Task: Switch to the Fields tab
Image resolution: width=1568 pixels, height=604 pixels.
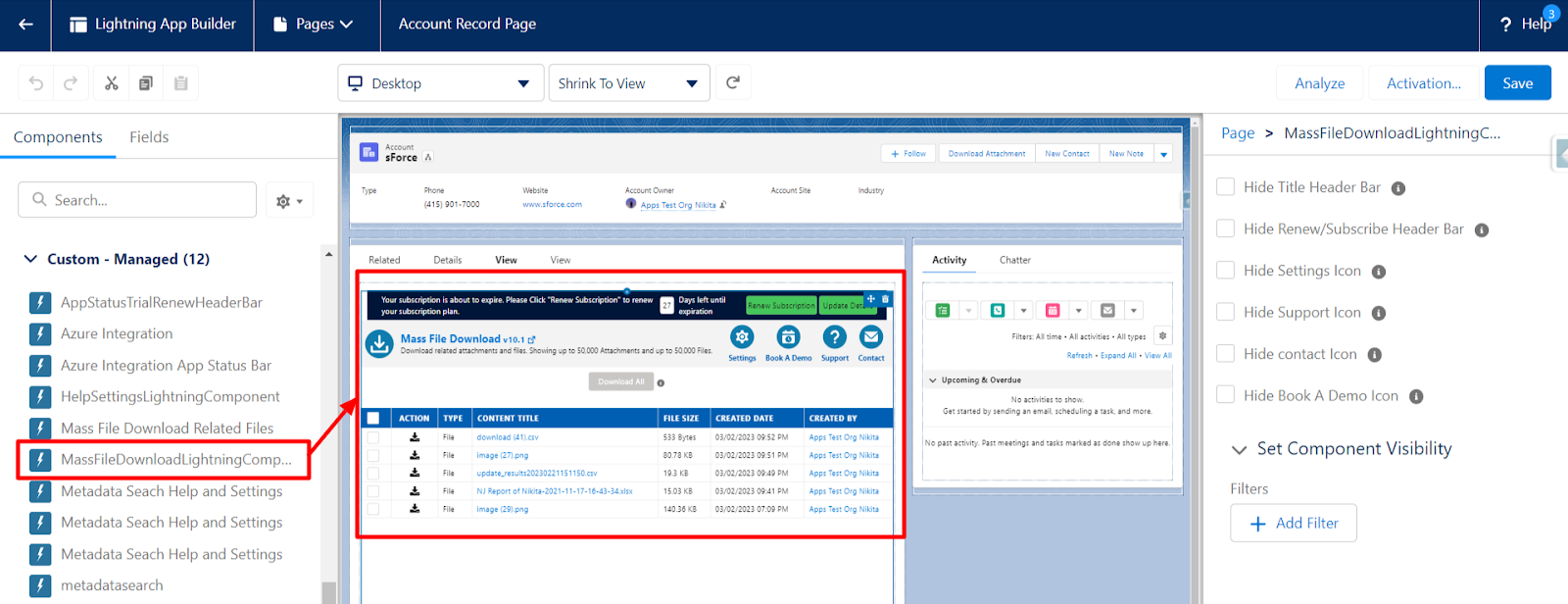Action: (149, 137)
